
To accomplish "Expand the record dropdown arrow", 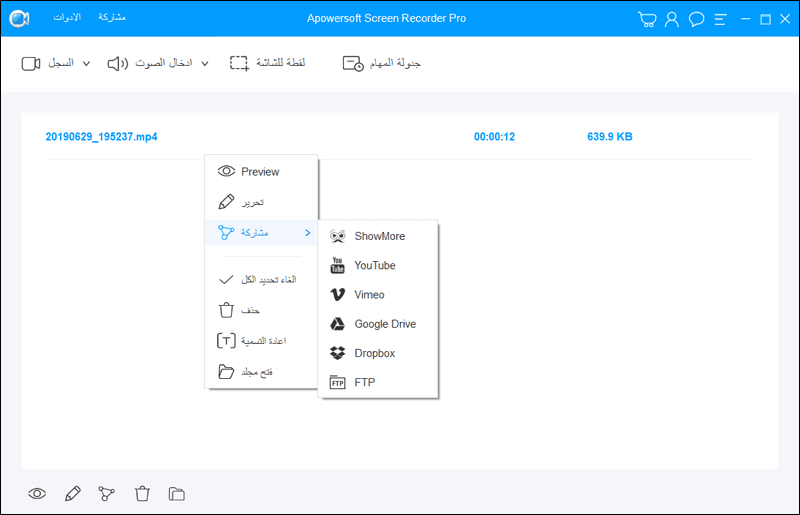I will 86,64.
